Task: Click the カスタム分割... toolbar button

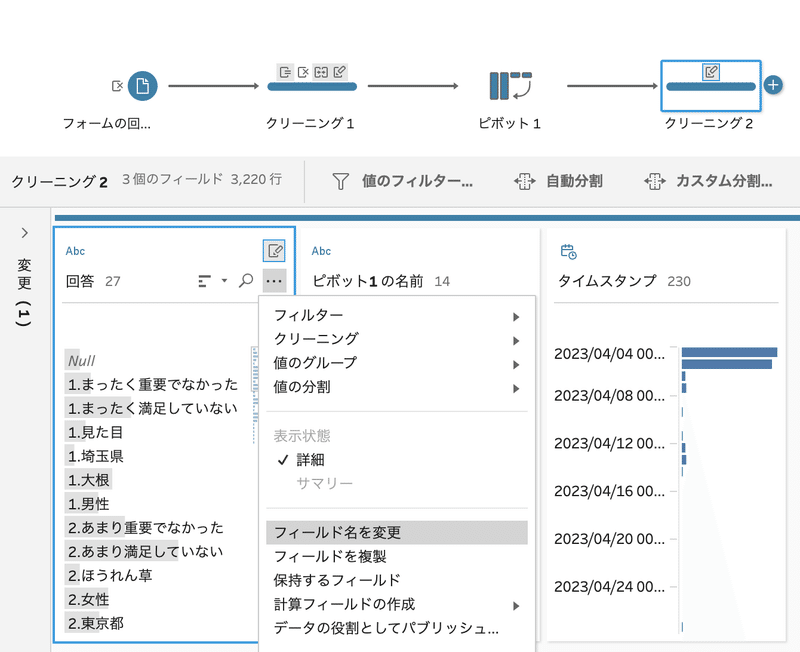Action: point(708,181)
